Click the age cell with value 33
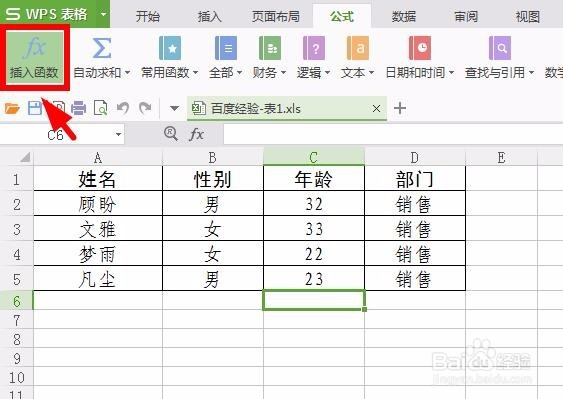563x399 pixels. click(313, 229)
